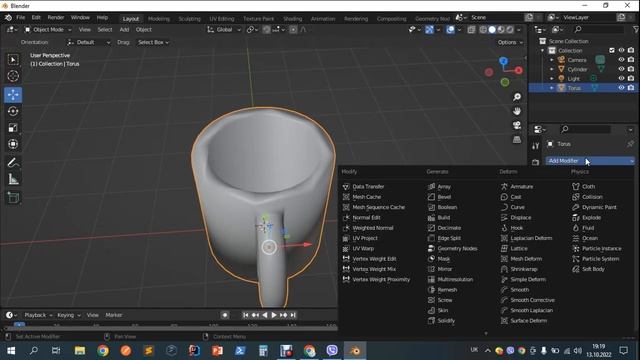This screenshot has height=360, width=640.
Task: Open the Global transform orientation dropdown
Action: (x=224, y=29)
